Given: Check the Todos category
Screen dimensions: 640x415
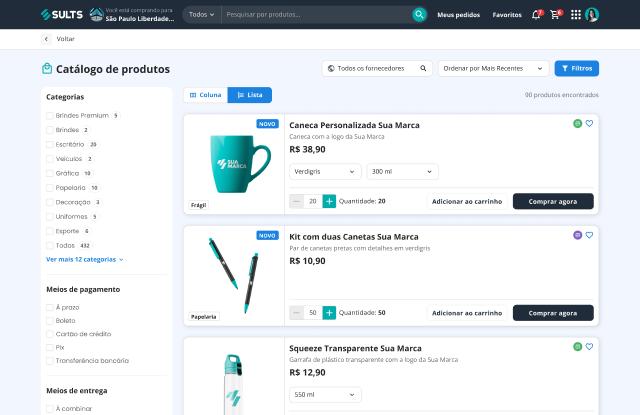Looking at the screenshot, I should pyautogui.click(x=50, y=246).
